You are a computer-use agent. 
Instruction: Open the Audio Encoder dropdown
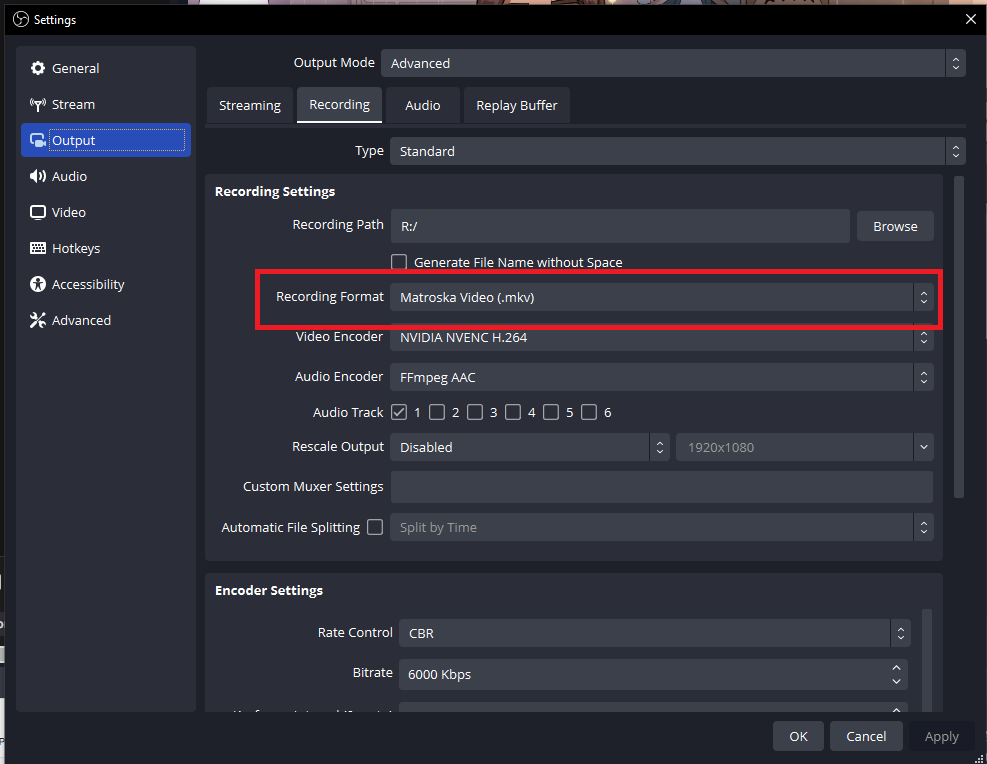(x=662, y=377)
